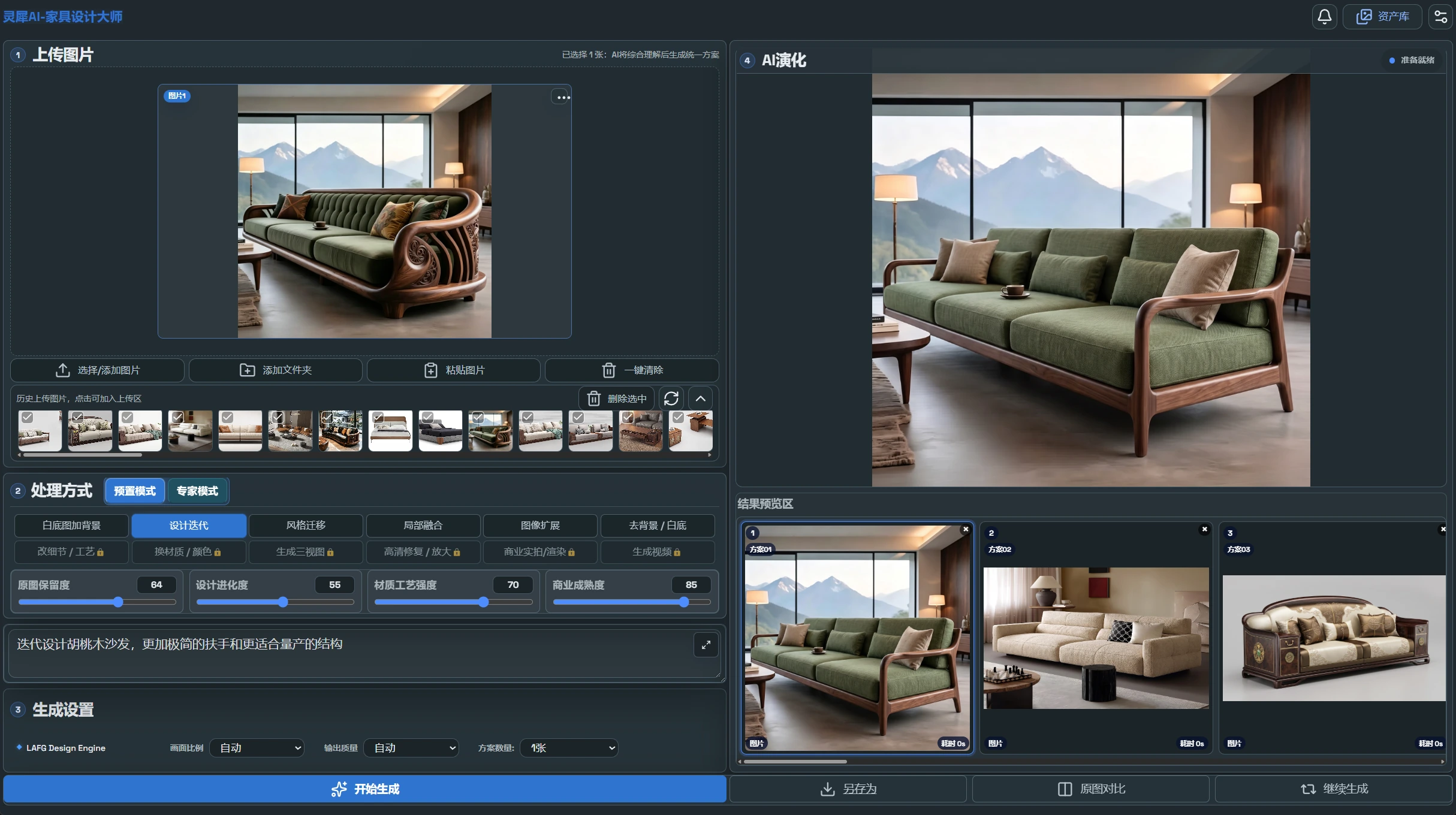Click the 添加文件夹 button

tap(275, 370)
